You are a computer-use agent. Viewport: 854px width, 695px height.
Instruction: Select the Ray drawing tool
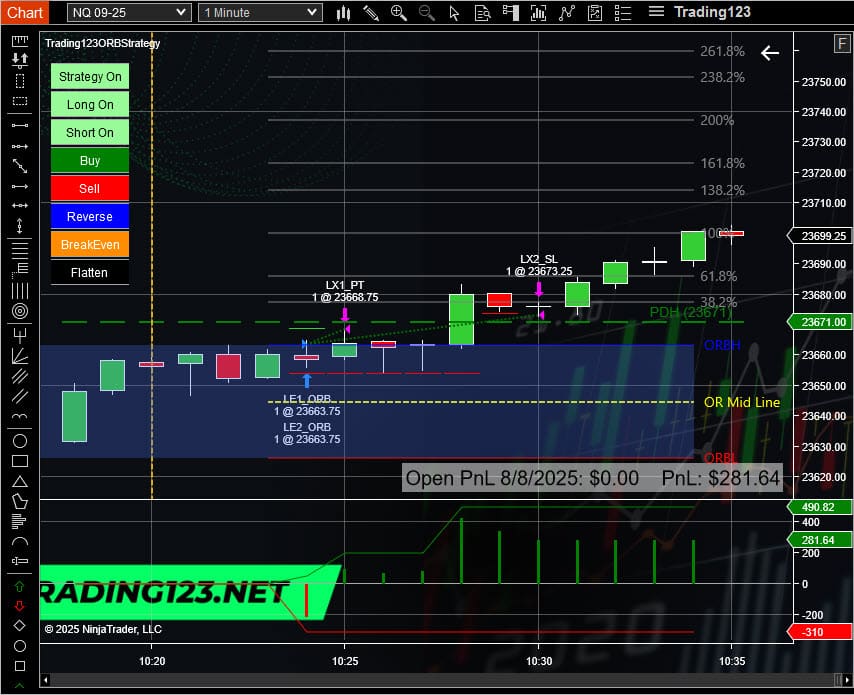pos(20,146)
